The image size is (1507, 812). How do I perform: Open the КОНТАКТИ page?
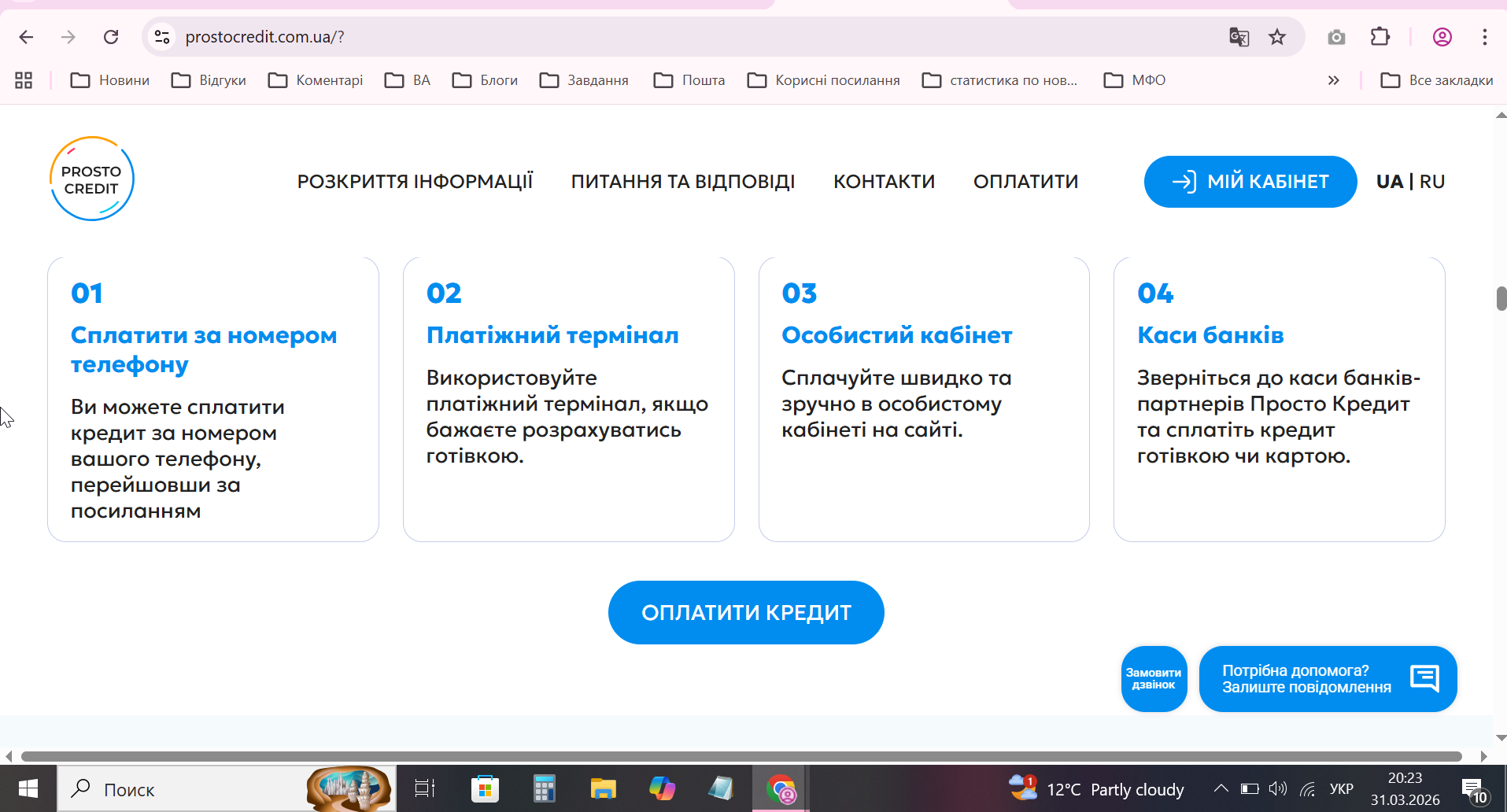pos(884,182)
